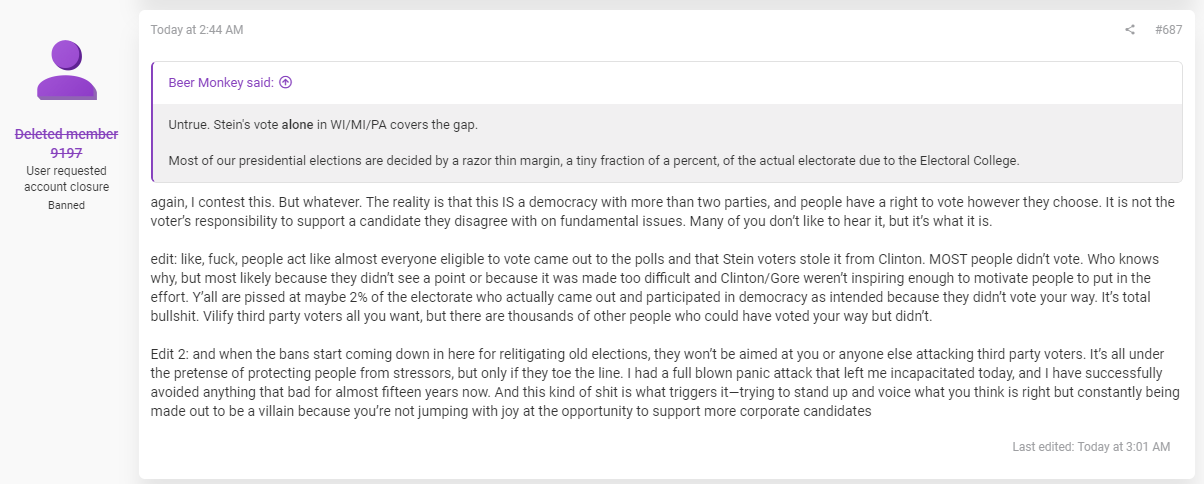Click the bold word 'alone' in the quote

297,125
